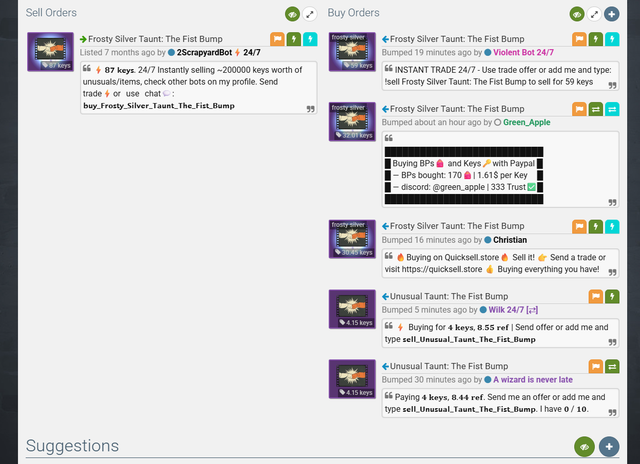Click cyan lightning icon on Christian listing
Screen dimensions: 640x464
click(612, 226)
